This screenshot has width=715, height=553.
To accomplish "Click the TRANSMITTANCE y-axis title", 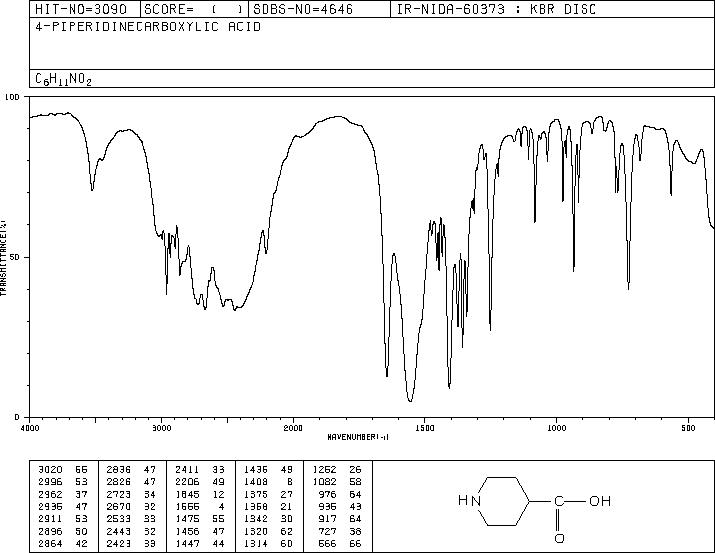I will click(x=3, y=258).
